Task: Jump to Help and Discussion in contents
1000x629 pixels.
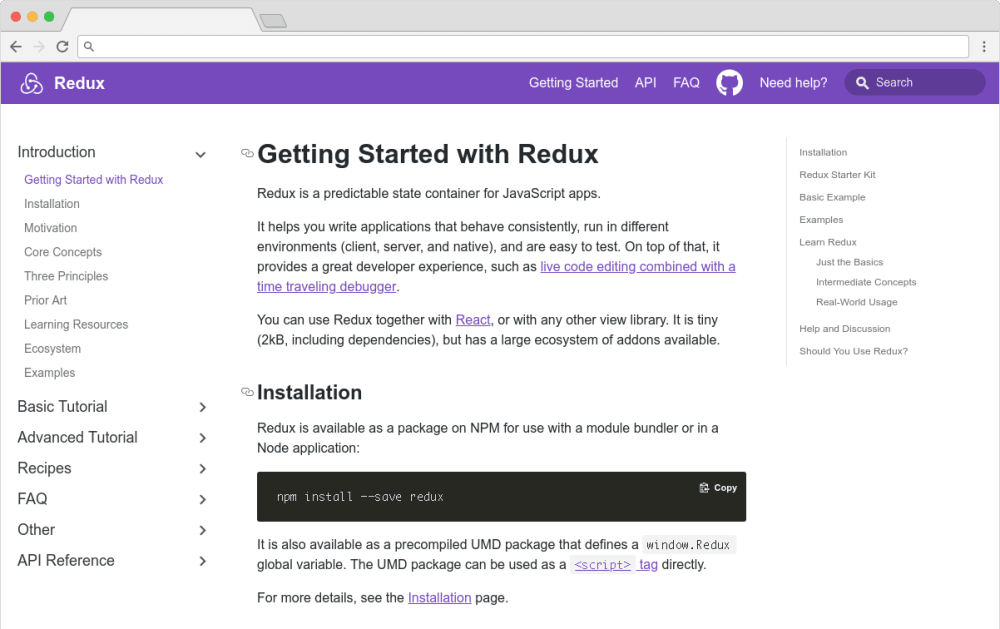Action: tap(844, 329)
